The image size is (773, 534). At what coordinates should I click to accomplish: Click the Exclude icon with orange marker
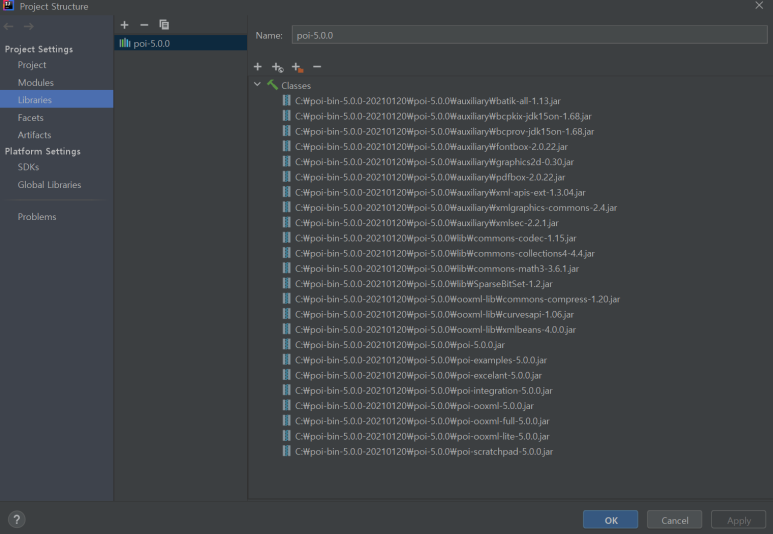click(x=297, y=67)
